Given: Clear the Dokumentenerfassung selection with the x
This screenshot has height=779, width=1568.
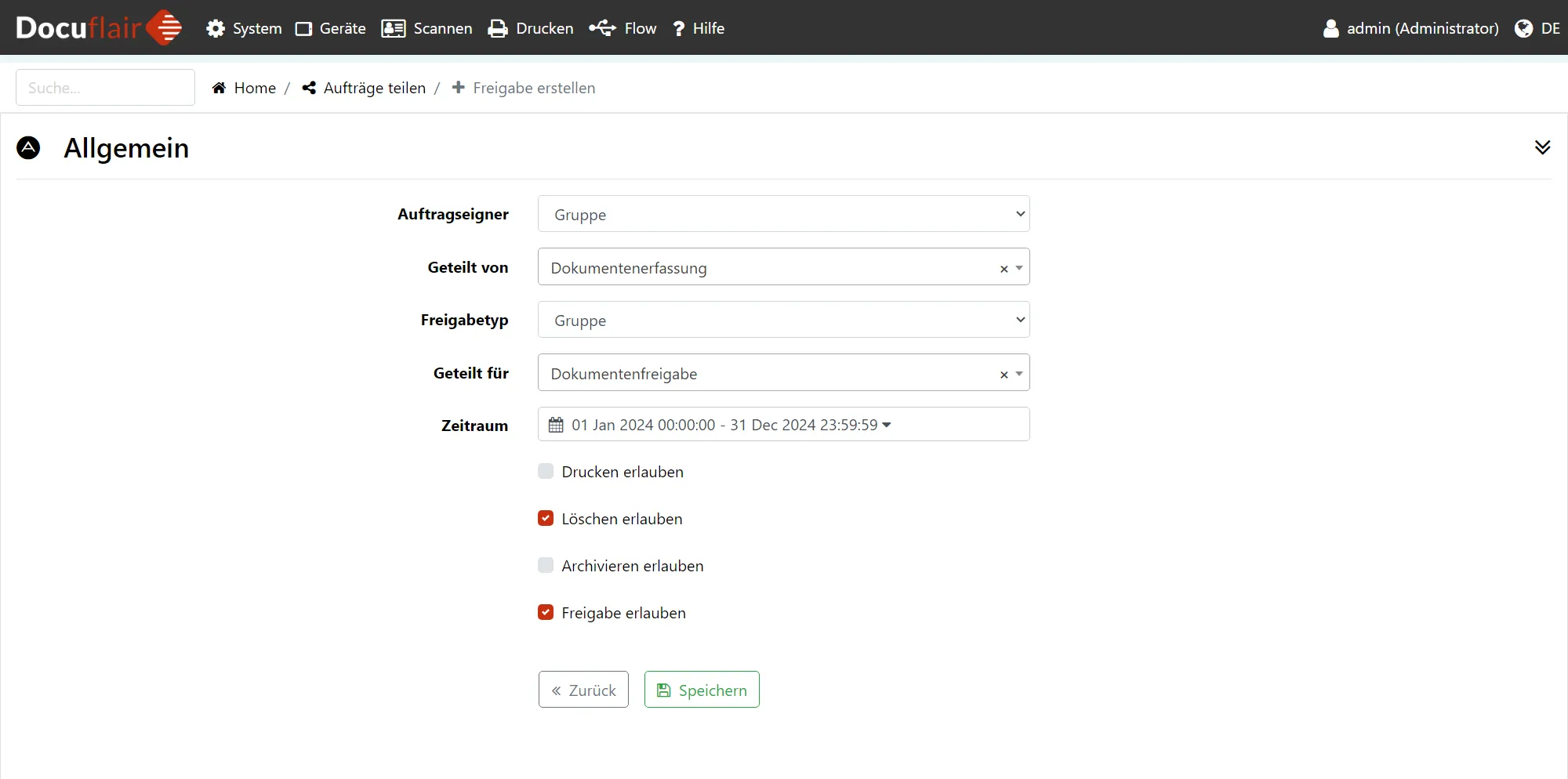Looking at the screenshot, I should tap(1004, 269).
